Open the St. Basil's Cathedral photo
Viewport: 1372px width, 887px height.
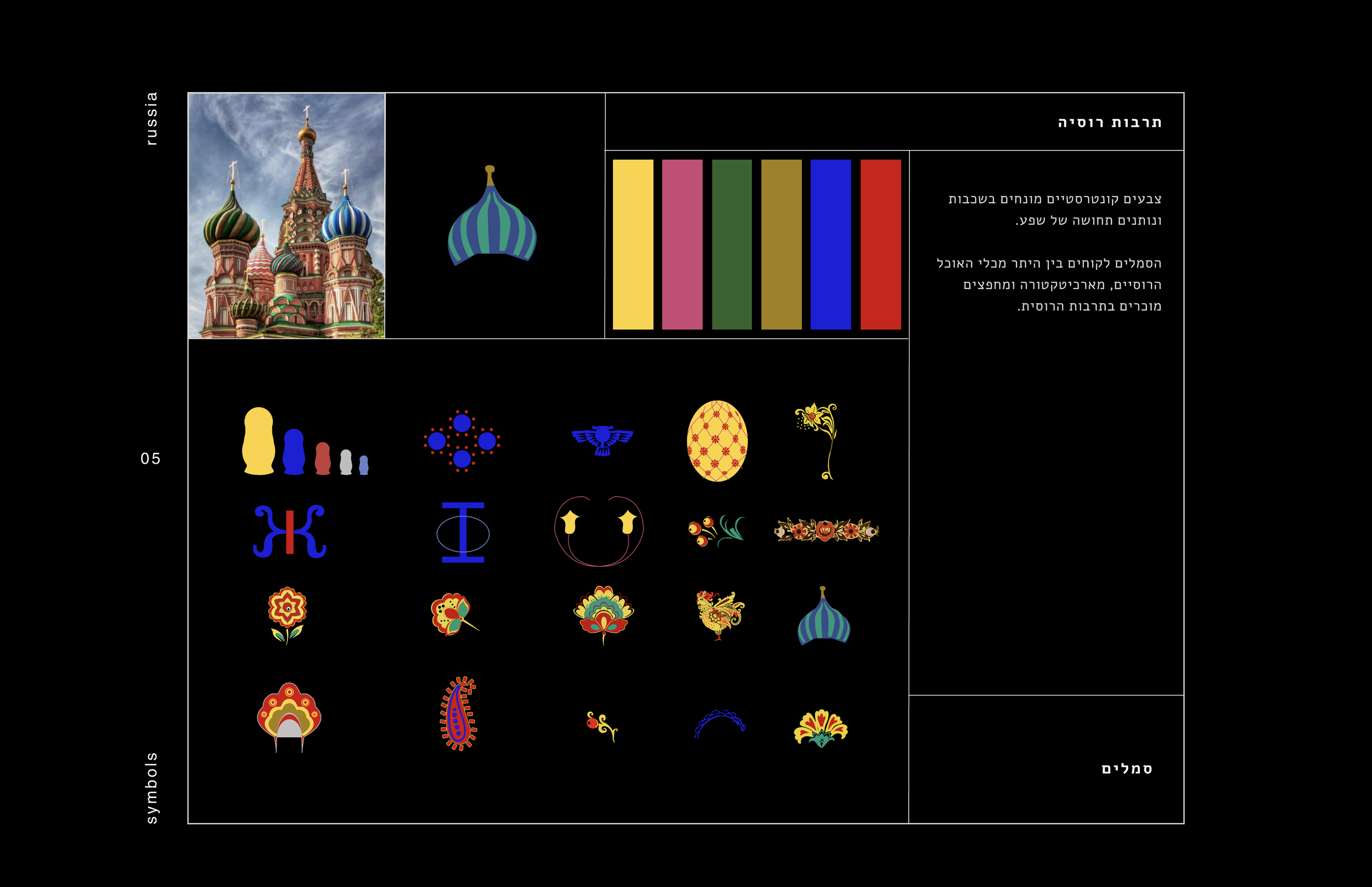(286, 215)
